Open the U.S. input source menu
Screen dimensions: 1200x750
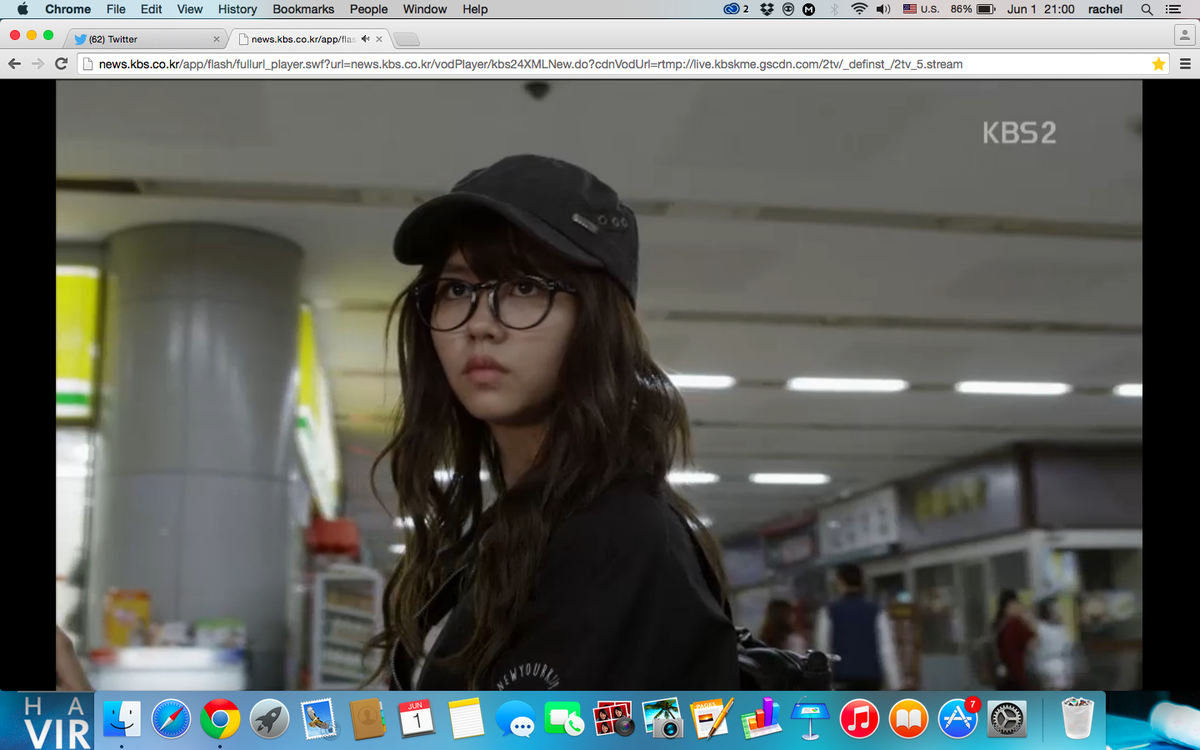point(920,9)
